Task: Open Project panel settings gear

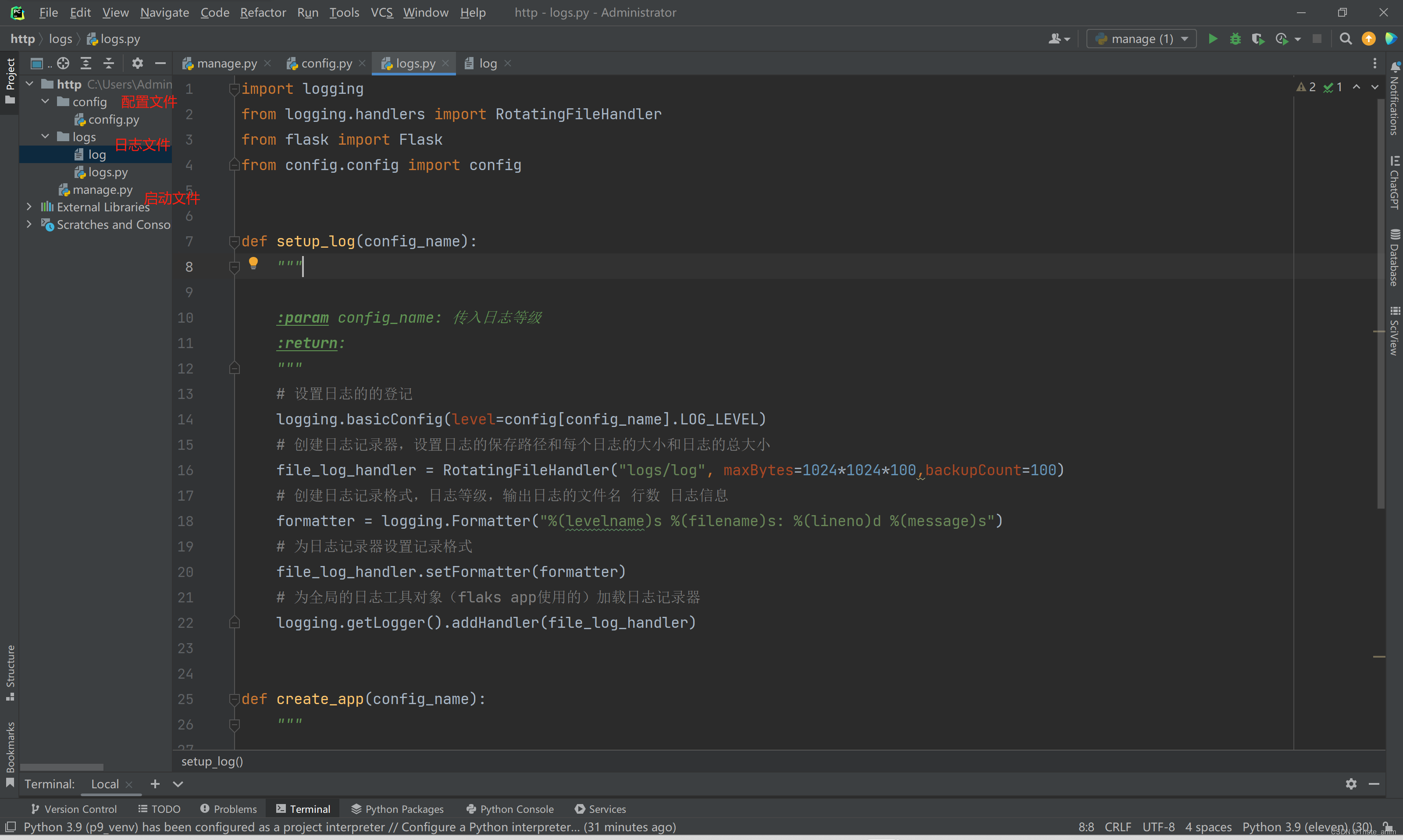Action: click(x=138, y=64)
